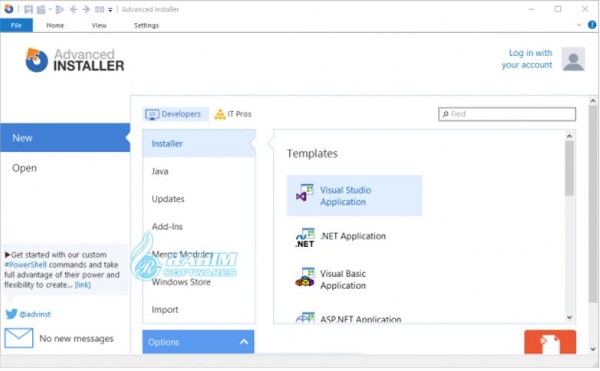
Task: Click the templates list scrollbar down arrow
Action: 569,317
